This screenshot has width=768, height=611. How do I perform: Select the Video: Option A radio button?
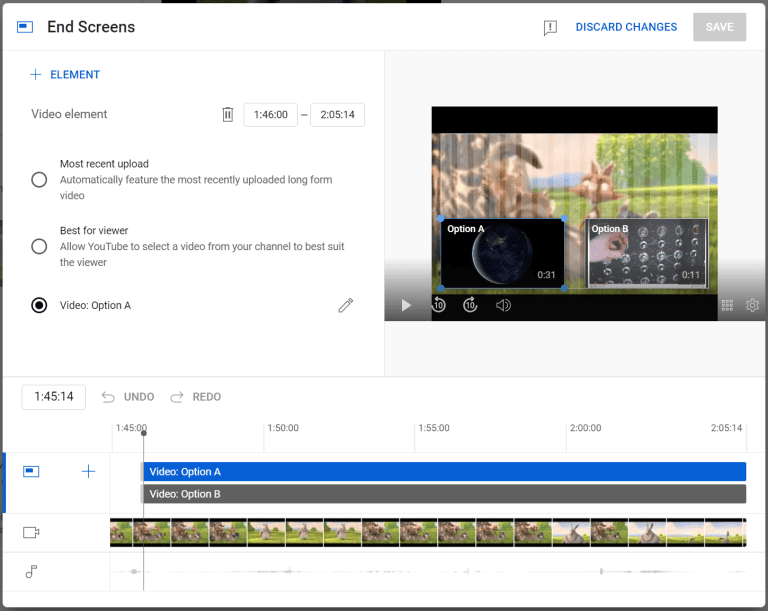(x=39, y=305)
